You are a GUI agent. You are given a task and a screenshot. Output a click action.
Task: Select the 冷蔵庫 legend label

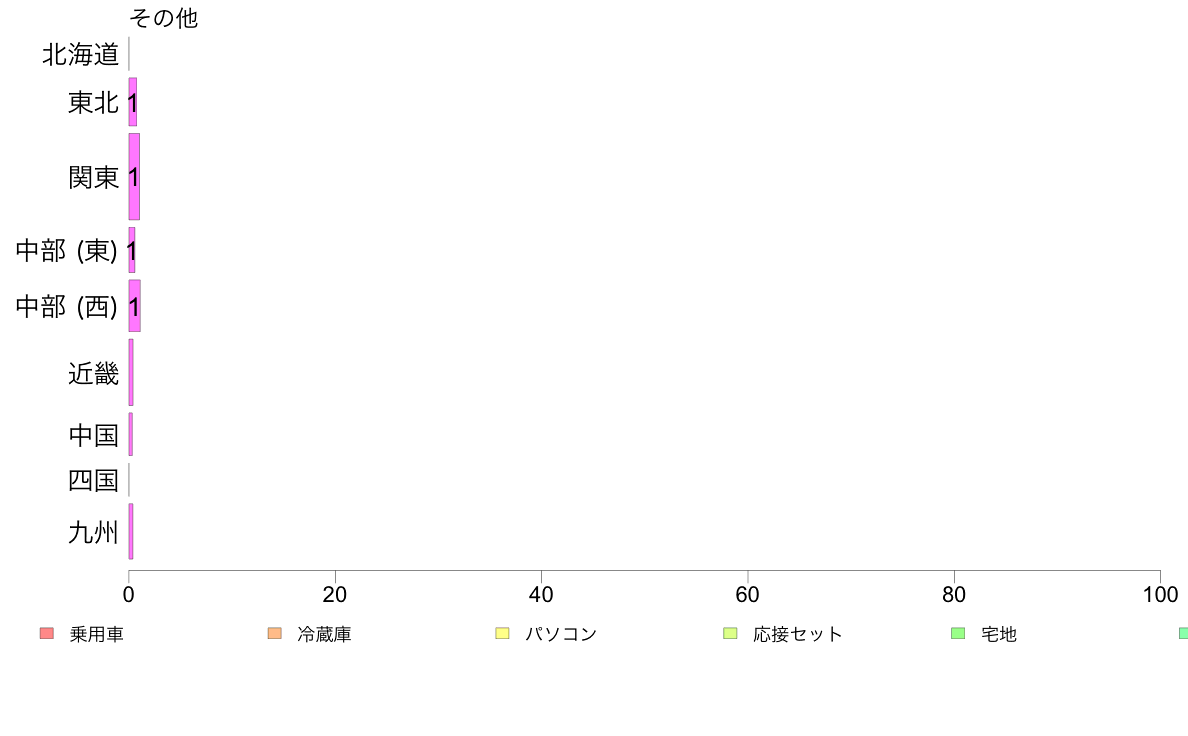pos(324,634)
